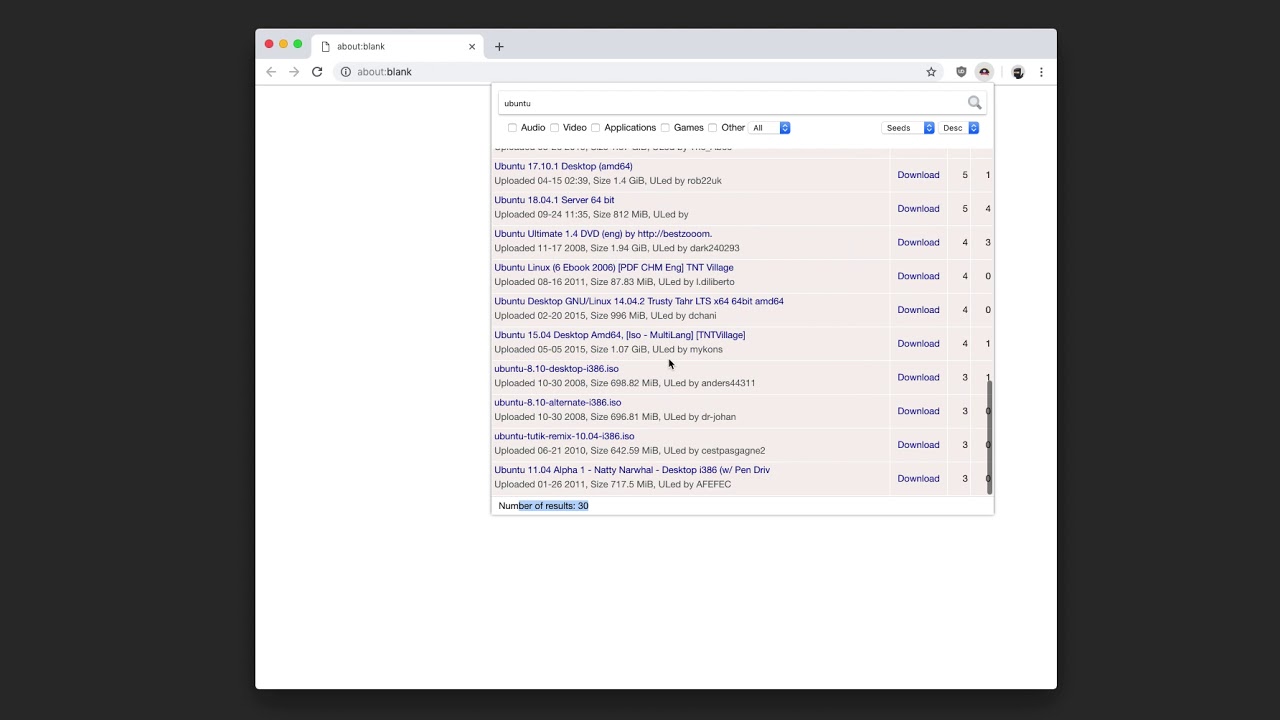This screenshot has height=720, width=1280.
Task: Download Ubuntu 15.04 Desktop Amd64
Action: click(x=918, y=344)
